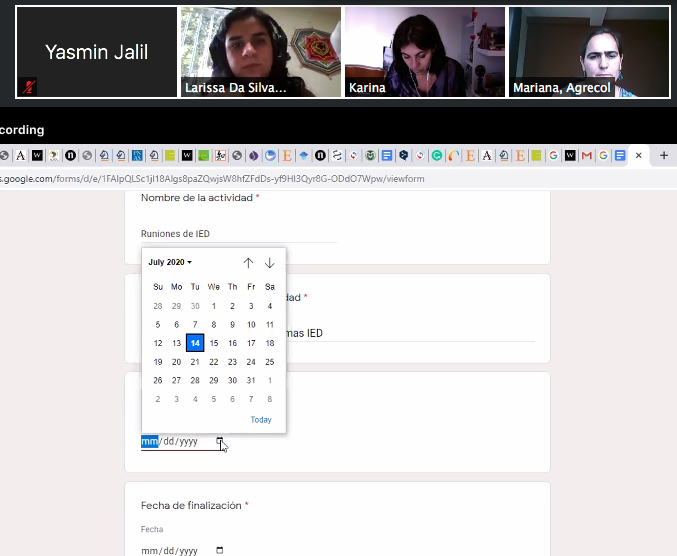Select day 9 in the calendar grid
This screenshot has height=556, width=677.
coord(232,324)
